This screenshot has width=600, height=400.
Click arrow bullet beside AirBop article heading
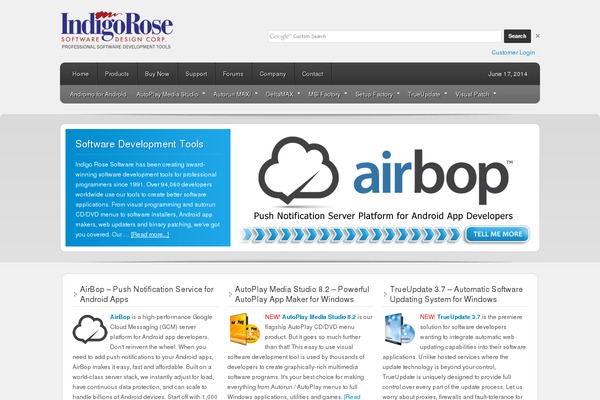(75, 294)
